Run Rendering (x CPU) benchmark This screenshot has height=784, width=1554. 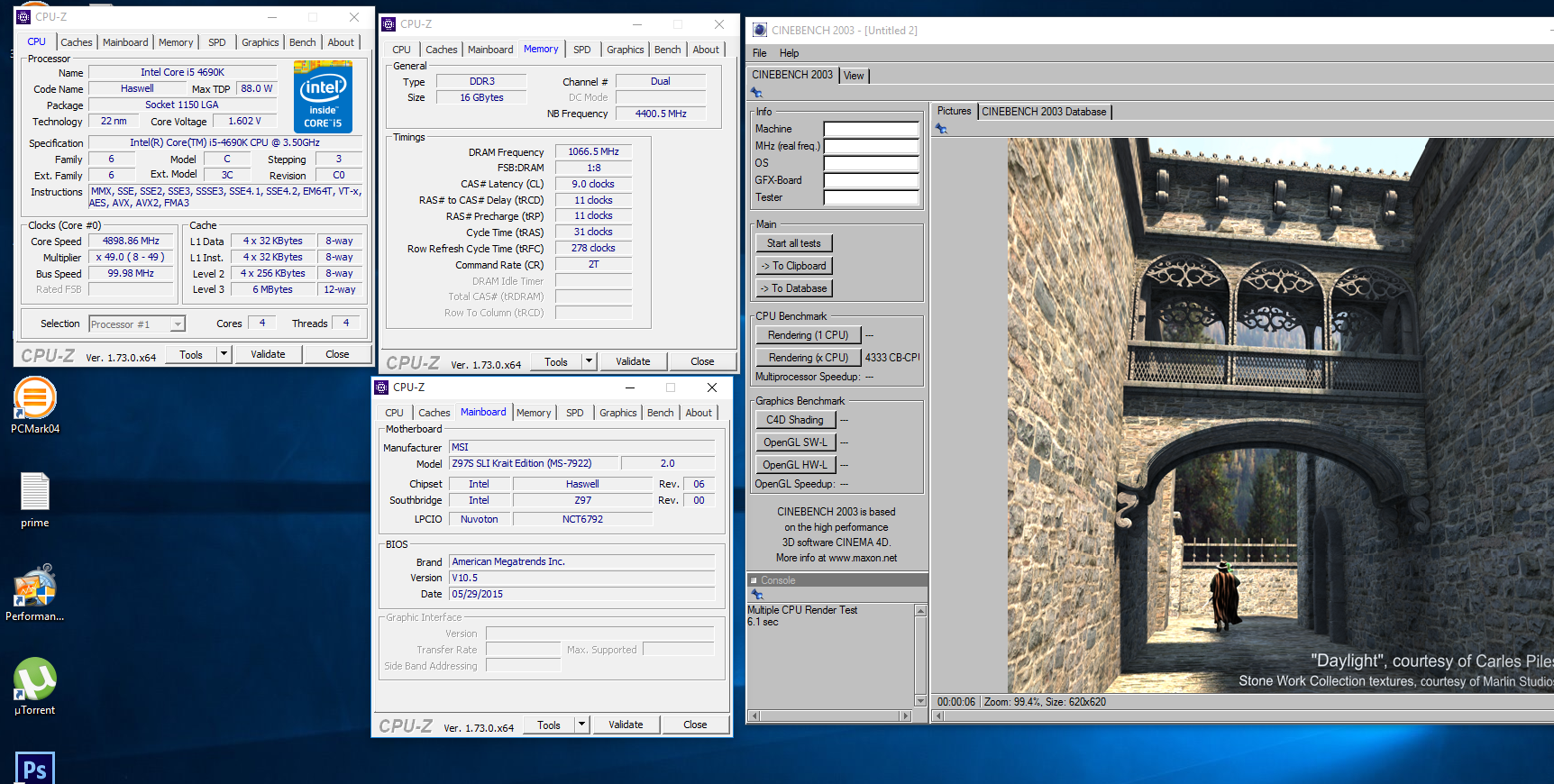809,358
